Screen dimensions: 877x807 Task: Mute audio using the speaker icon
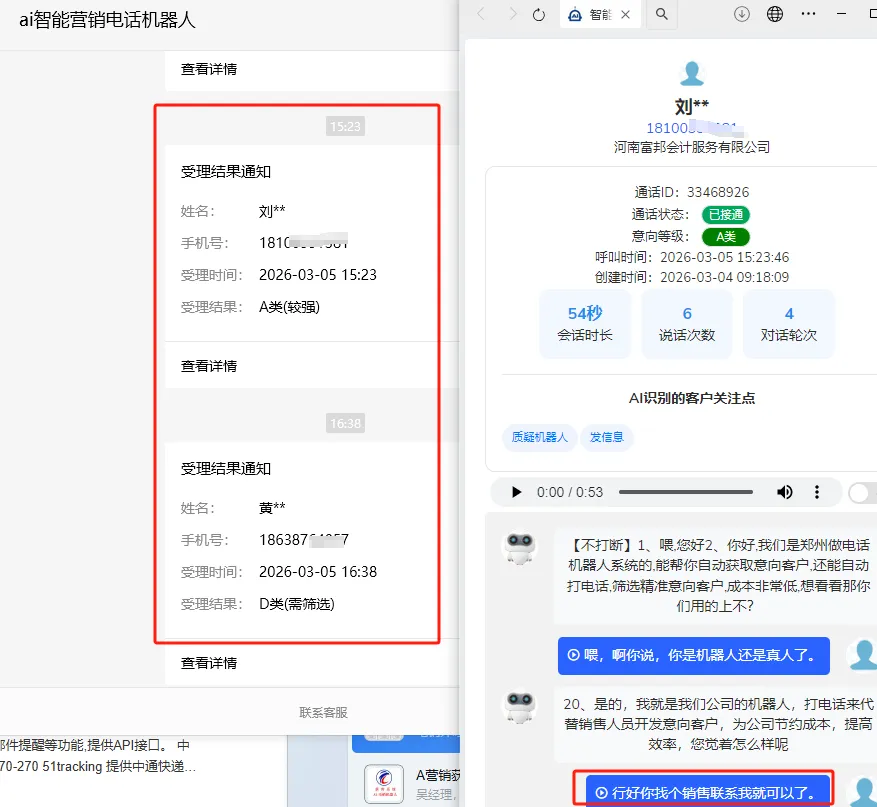pos(785,491)
